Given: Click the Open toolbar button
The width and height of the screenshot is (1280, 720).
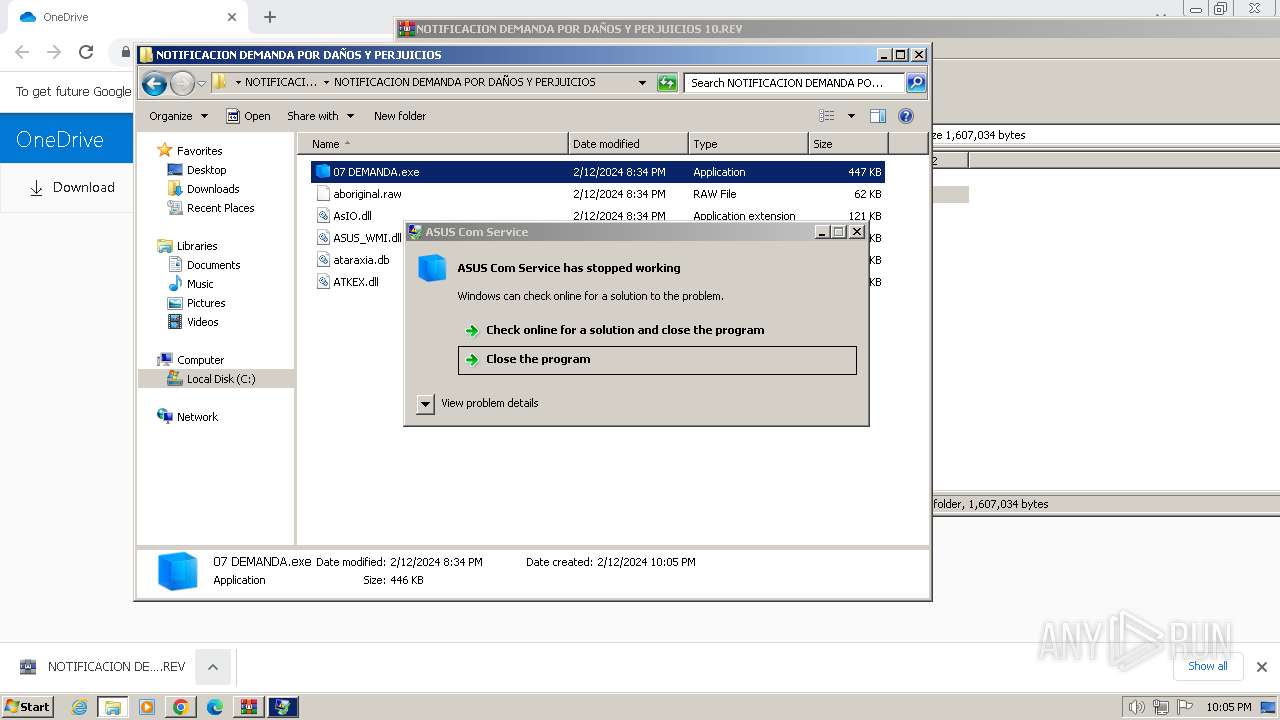Looking at the screenshot, I should [x=248, y=116].
